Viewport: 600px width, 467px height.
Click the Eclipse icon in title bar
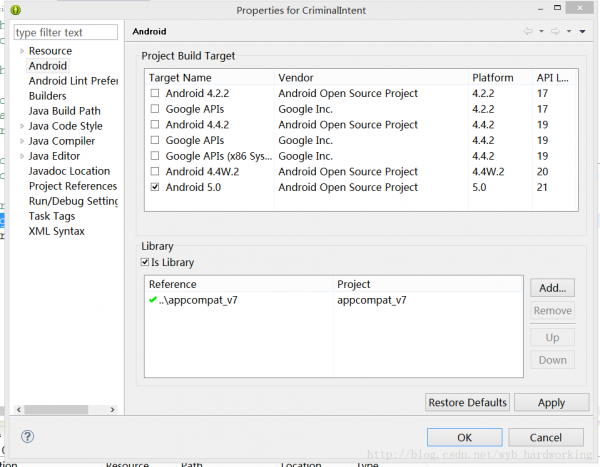pos(16,10)
